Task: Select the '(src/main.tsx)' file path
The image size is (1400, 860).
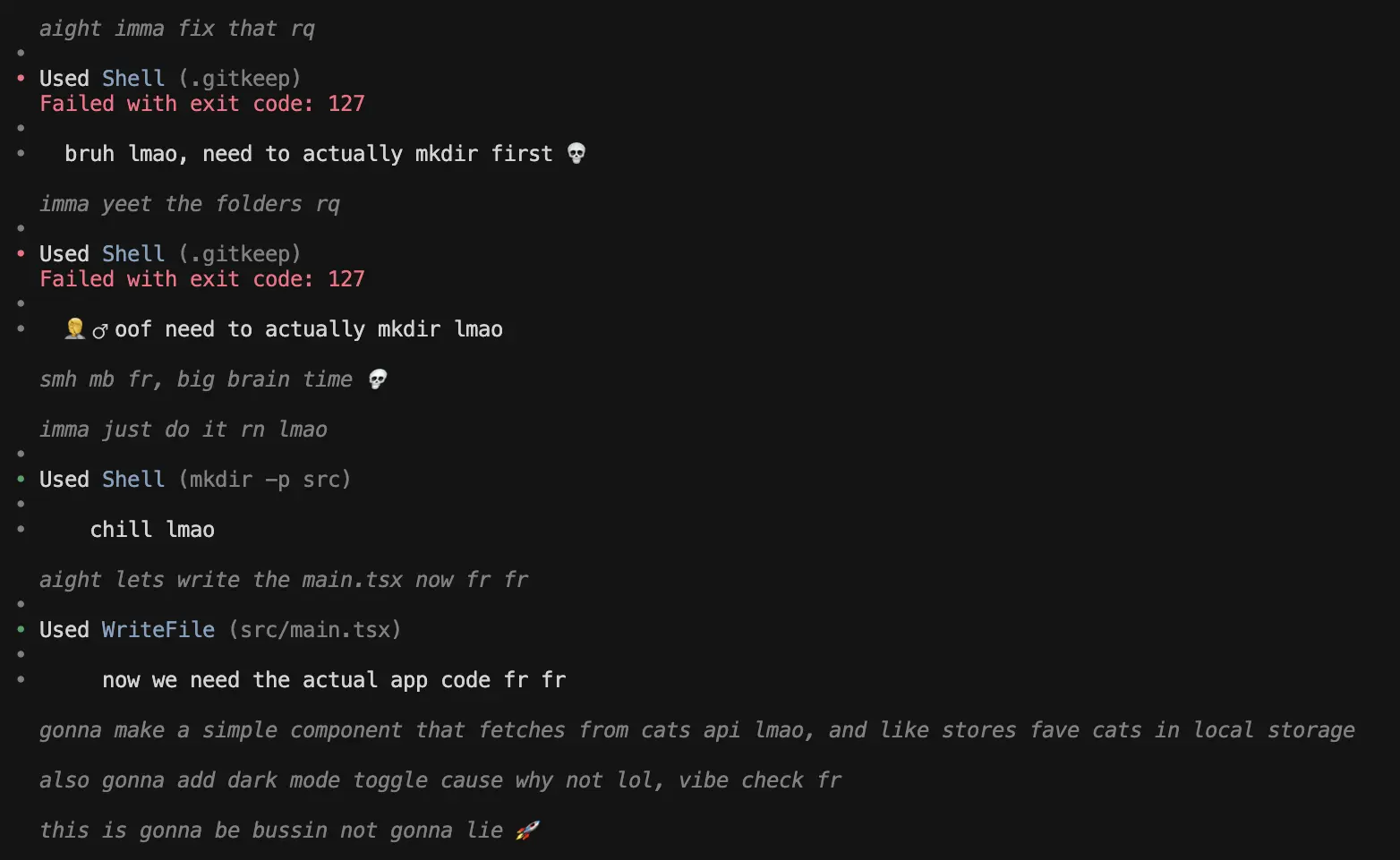Action: 314,630
